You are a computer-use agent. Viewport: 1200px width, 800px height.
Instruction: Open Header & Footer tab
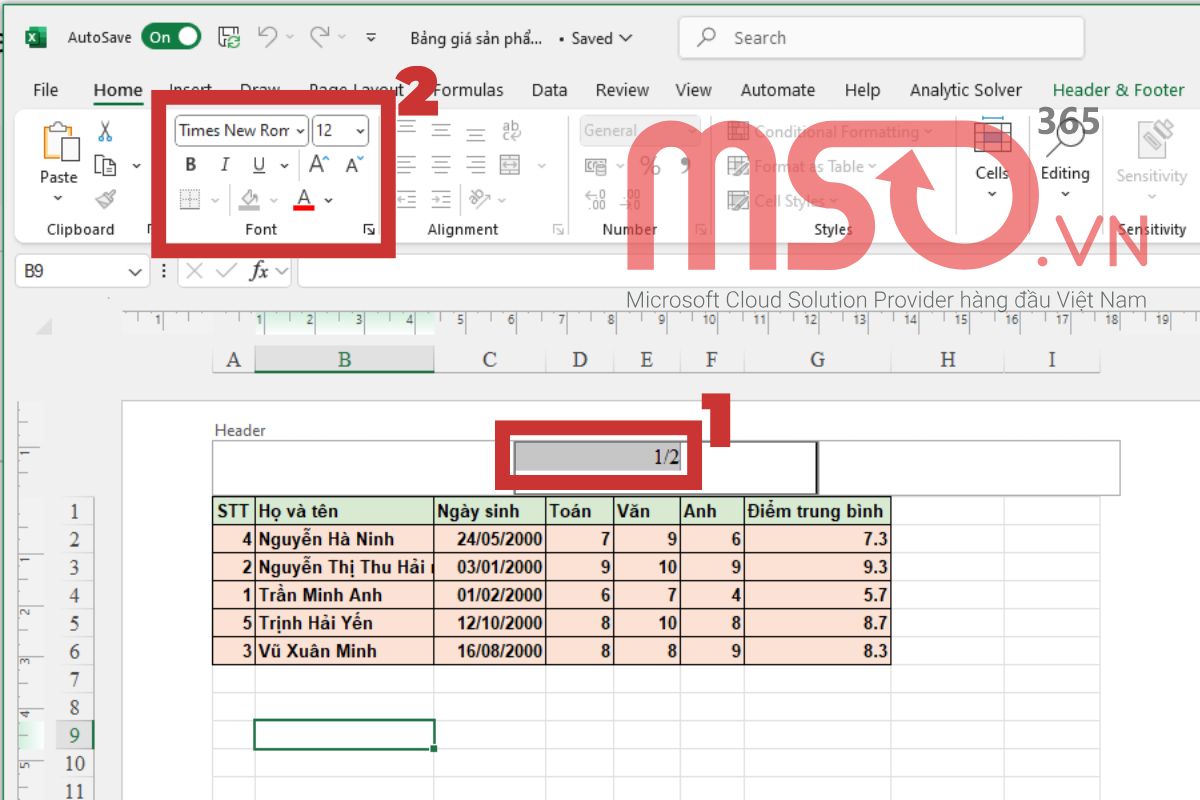(x=1118, y=90)
